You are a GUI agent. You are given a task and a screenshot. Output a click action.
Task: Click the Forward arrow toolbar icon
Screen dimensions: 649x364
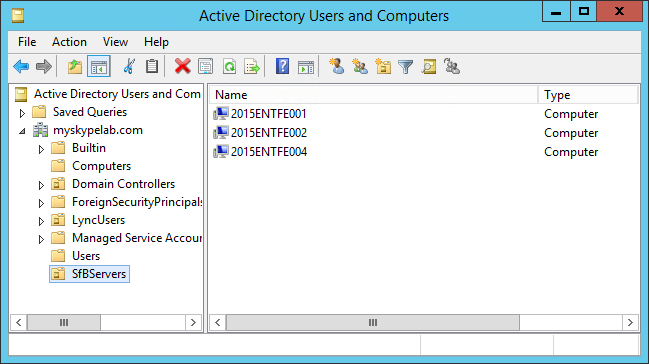44,66
